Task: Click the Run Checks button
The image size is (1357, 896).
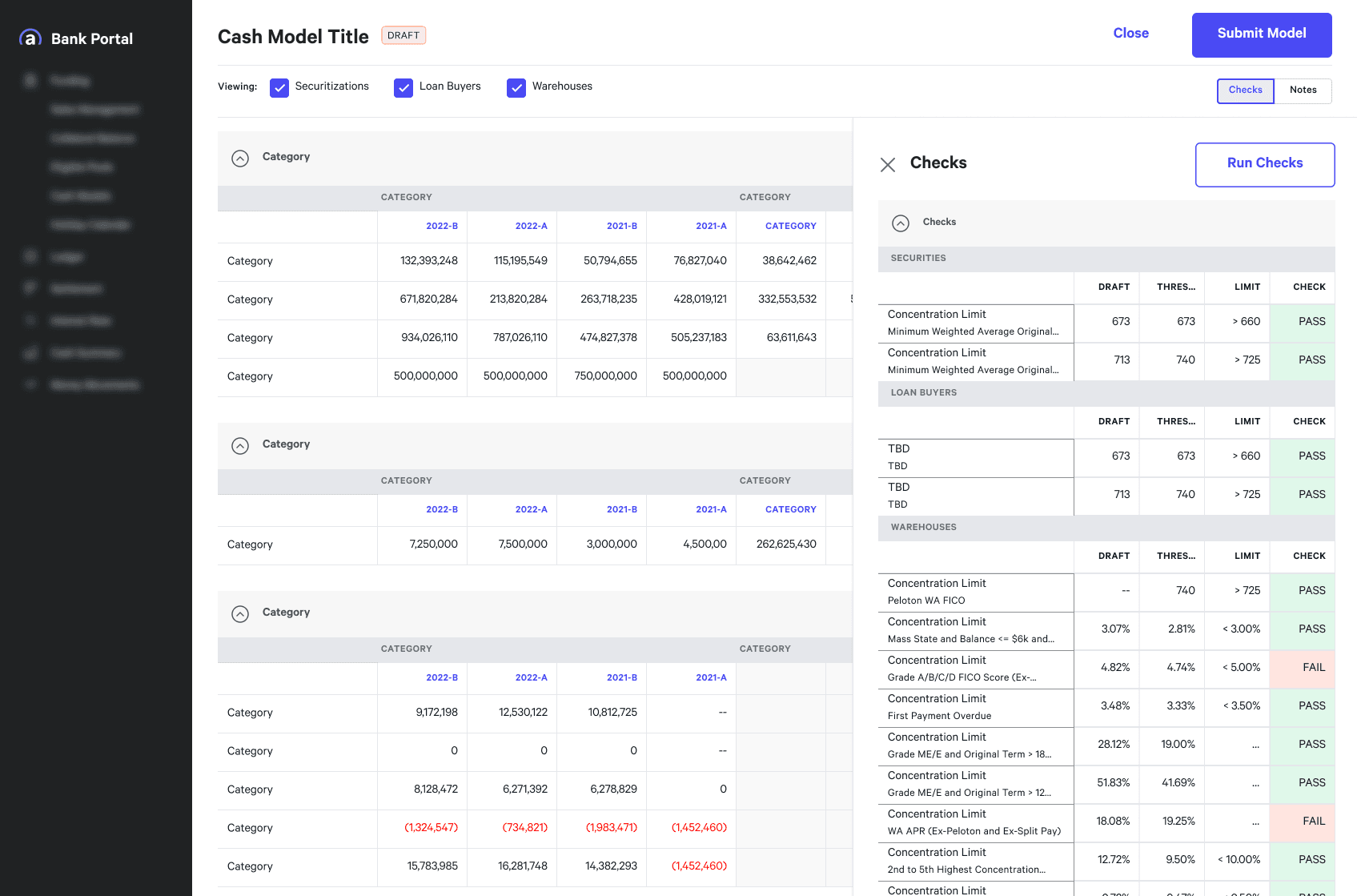Action: [1265, 165]
